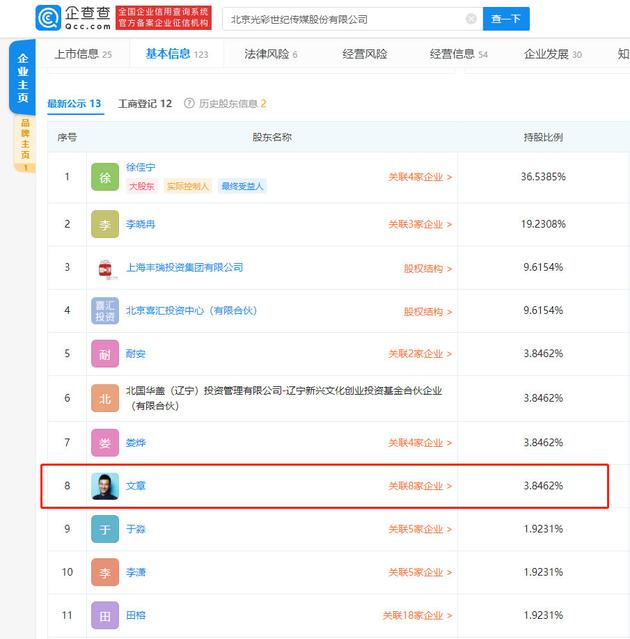Open the row 4 investment center shareholder link
630x639 pixels.
(x=192, y=311)
